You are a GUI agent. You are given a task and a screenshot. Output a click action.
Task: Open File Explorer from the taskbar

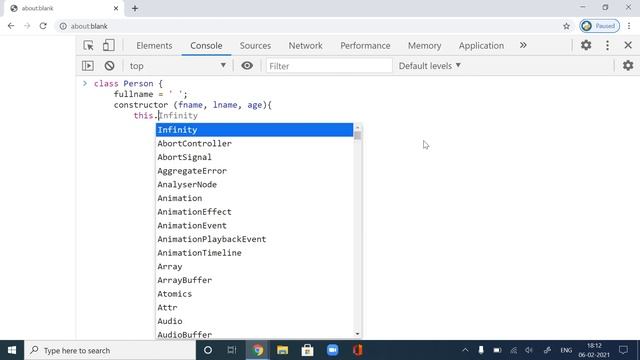[x=282, y=350]
